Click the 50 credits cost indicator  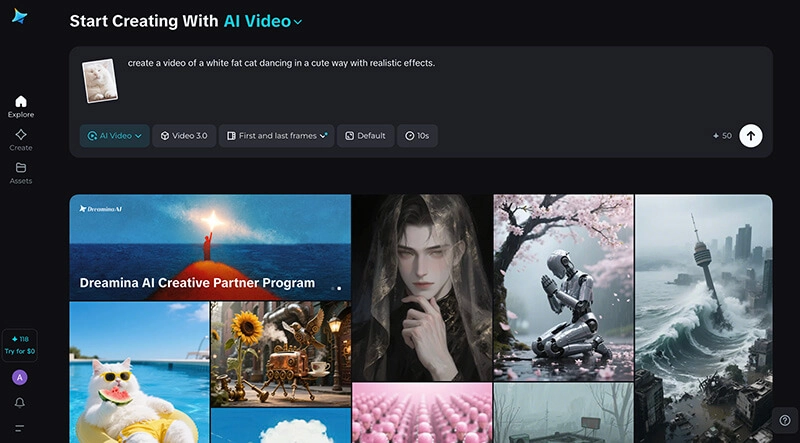(x=722, y=136)
